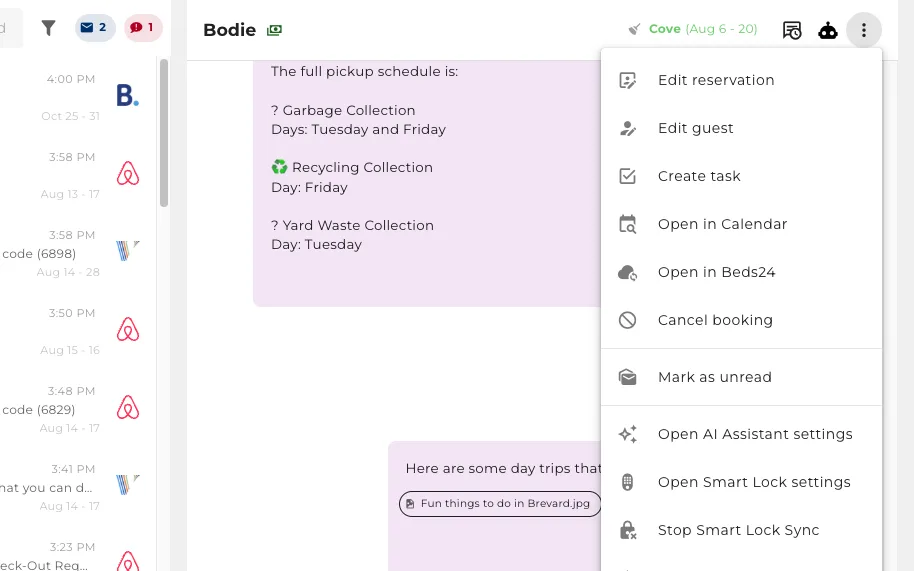Choose Edit guest menu entry
This screenshot has width=914, height=571.
pos(741,128)
